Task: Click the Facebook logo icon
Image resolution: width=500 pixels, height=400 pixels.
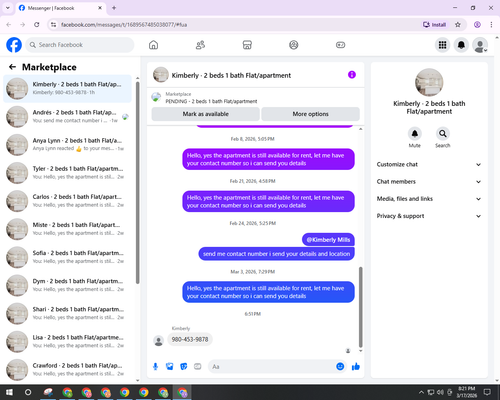Action: pos(14,45)
